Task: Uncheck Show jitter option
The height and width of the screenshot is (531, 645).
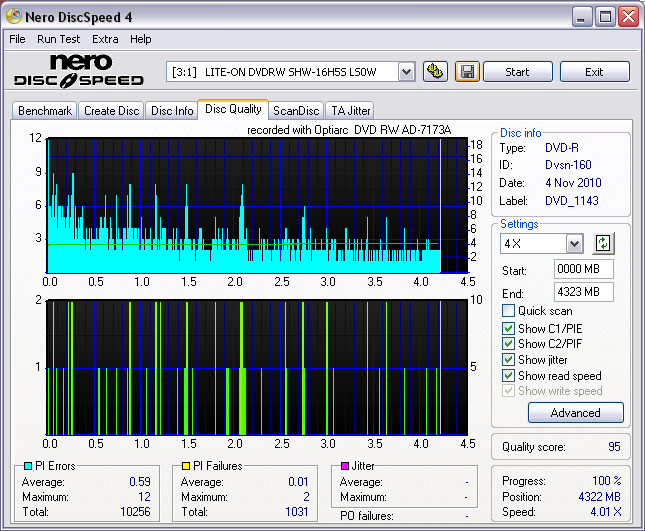Action: tap(508, 359)
